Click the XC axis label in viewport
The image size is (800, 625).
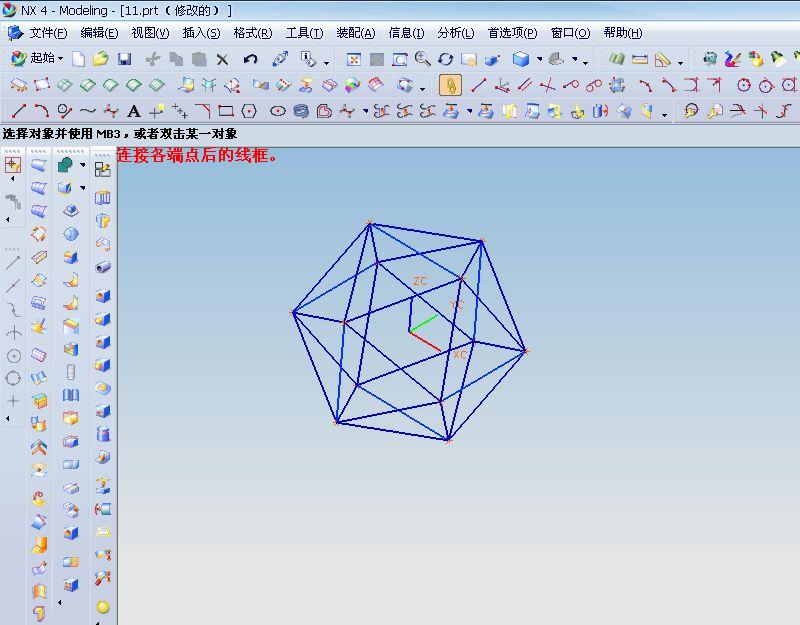(x=460, y=354)
